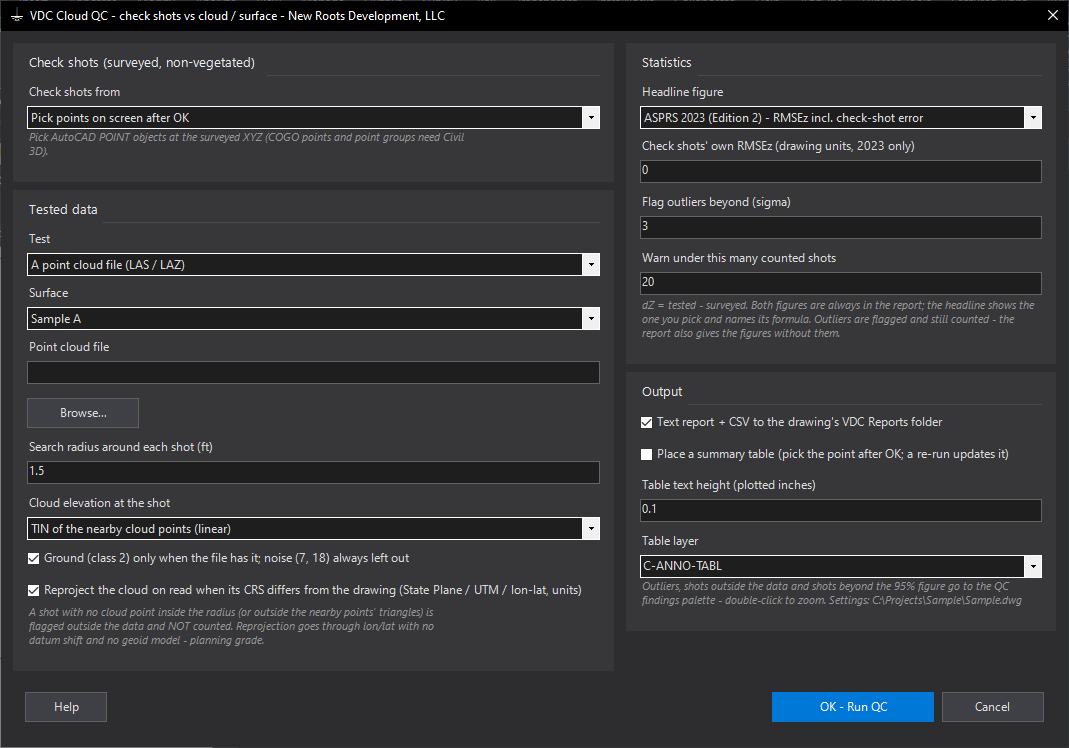Close the VDC Cloud QC dialog
The image size is (1069, 748).
(x=1053, y=15)
